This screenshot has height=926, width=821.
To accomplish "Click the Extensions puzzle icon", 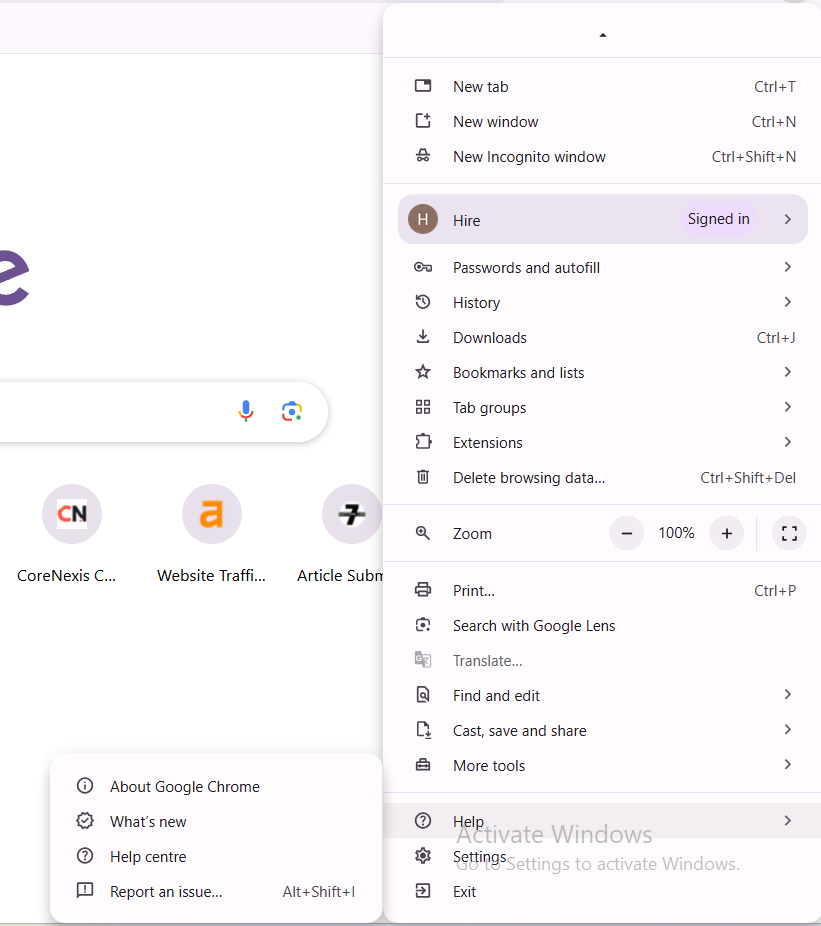I will click(423, 442).
